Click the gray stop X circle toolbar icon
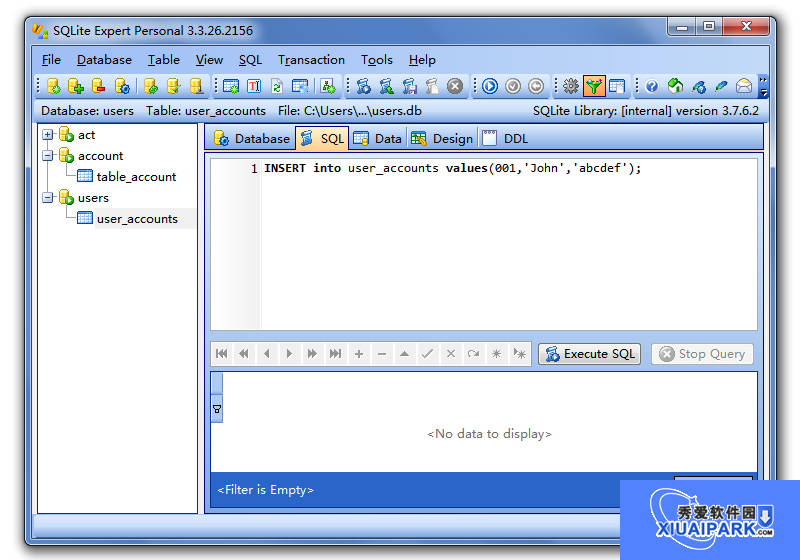 [455, 86]
